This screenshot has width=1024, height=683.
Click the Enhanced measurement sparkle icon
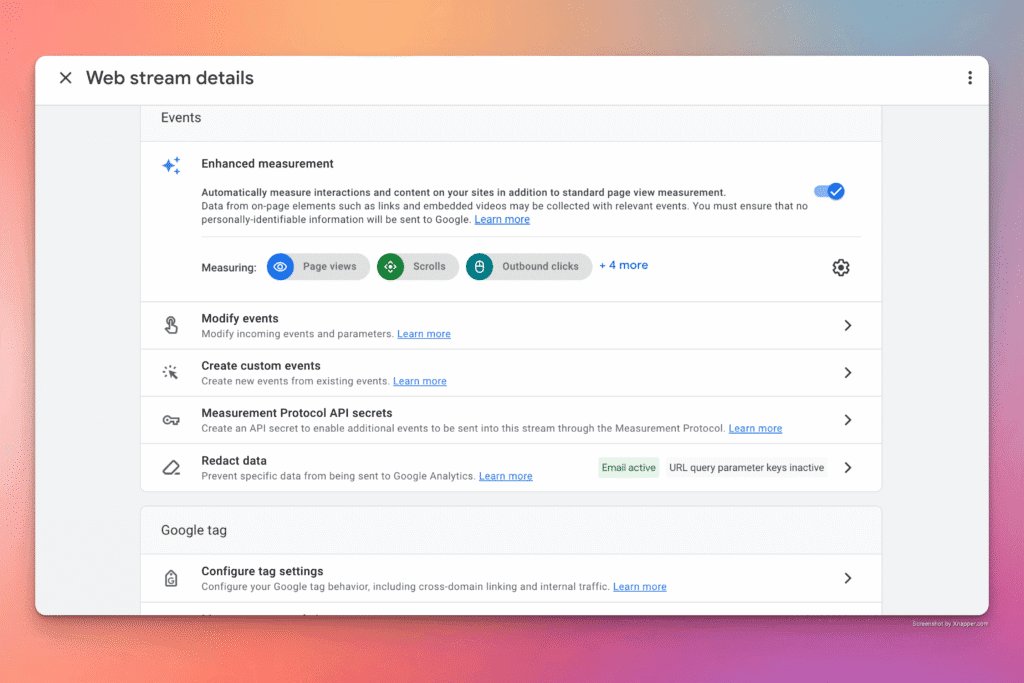(170, 165)
